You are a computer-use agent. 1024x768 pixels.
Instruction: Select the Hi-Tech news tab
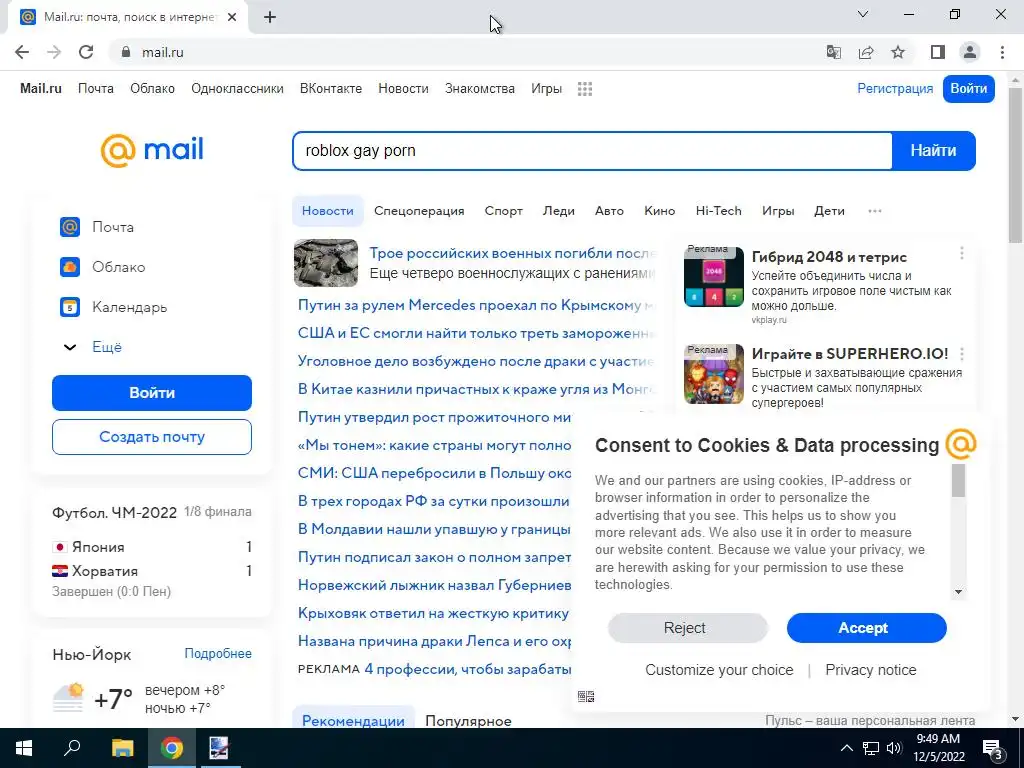tap(718, 211)
